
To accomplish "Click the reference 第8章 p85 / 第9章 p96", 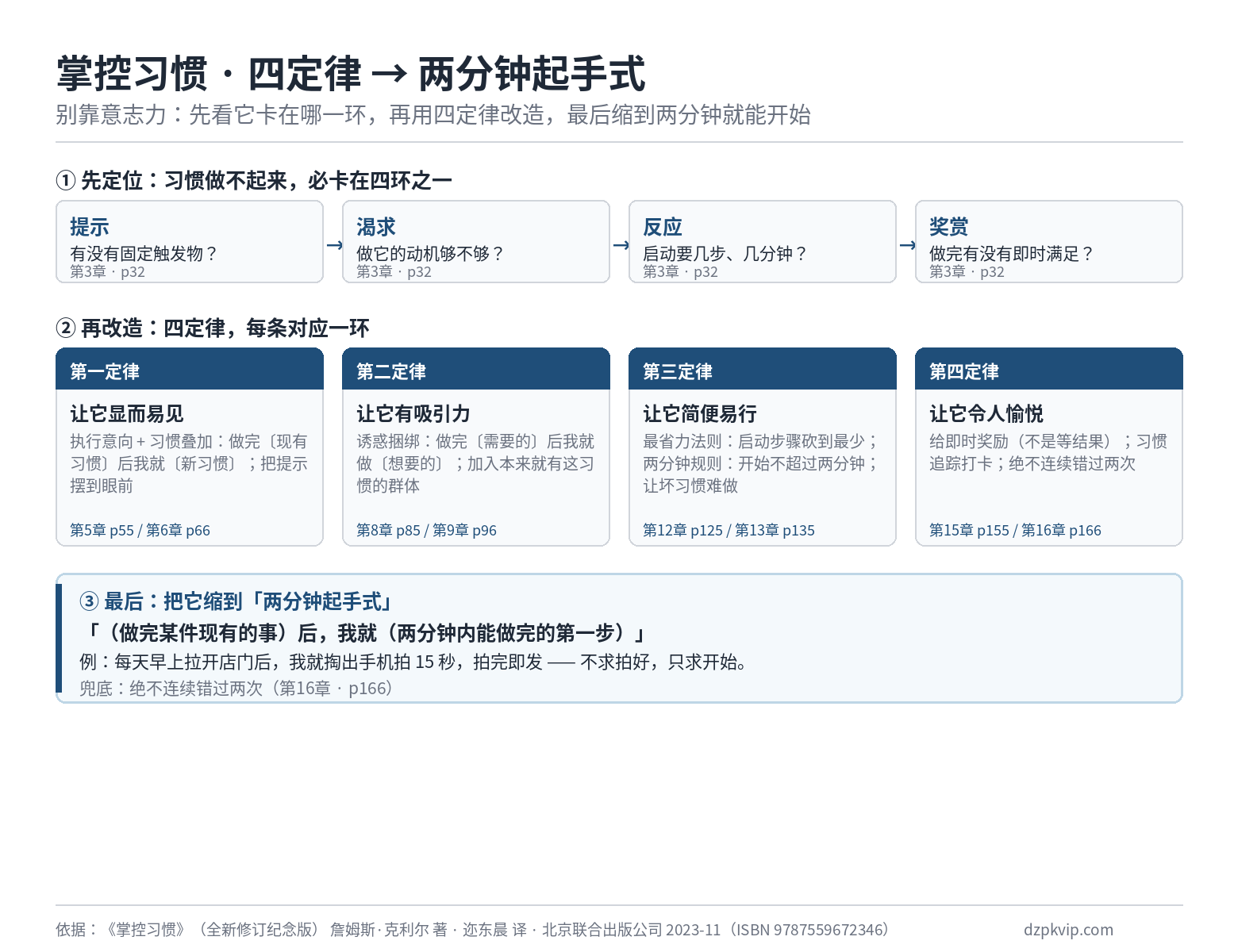I will tap(427, 530).
